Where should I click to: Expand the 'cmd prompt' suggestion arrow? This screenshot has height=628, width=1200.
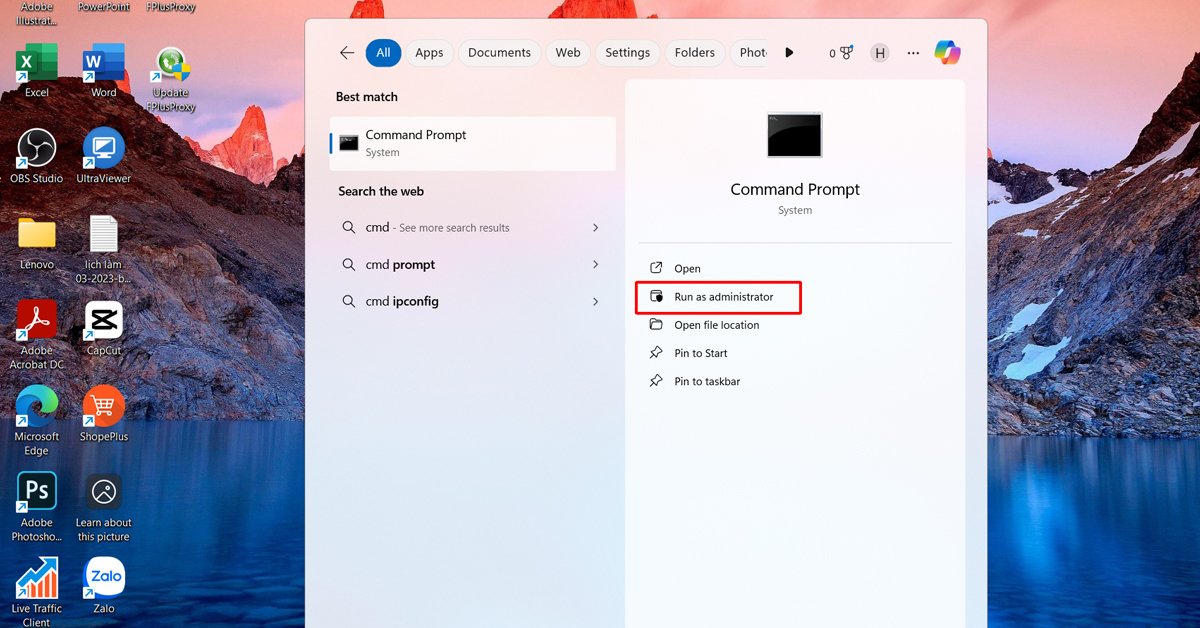pos(595,265)
